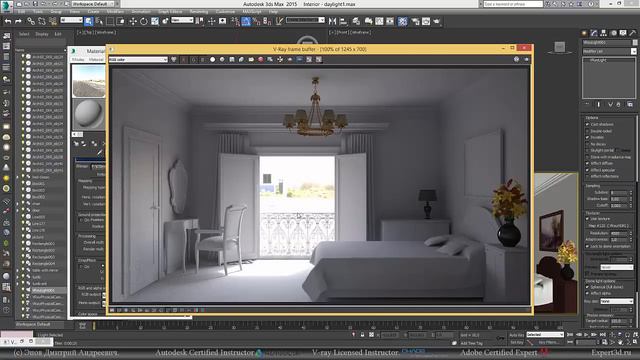Toggle alpha channel view in V-Ray frame buffer
640x360 pixels.
coord(213,60)
